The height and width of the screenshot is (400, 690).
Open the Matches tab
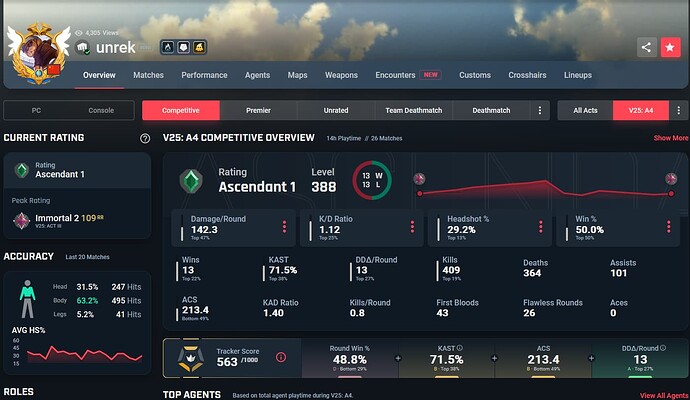point(148,75)
